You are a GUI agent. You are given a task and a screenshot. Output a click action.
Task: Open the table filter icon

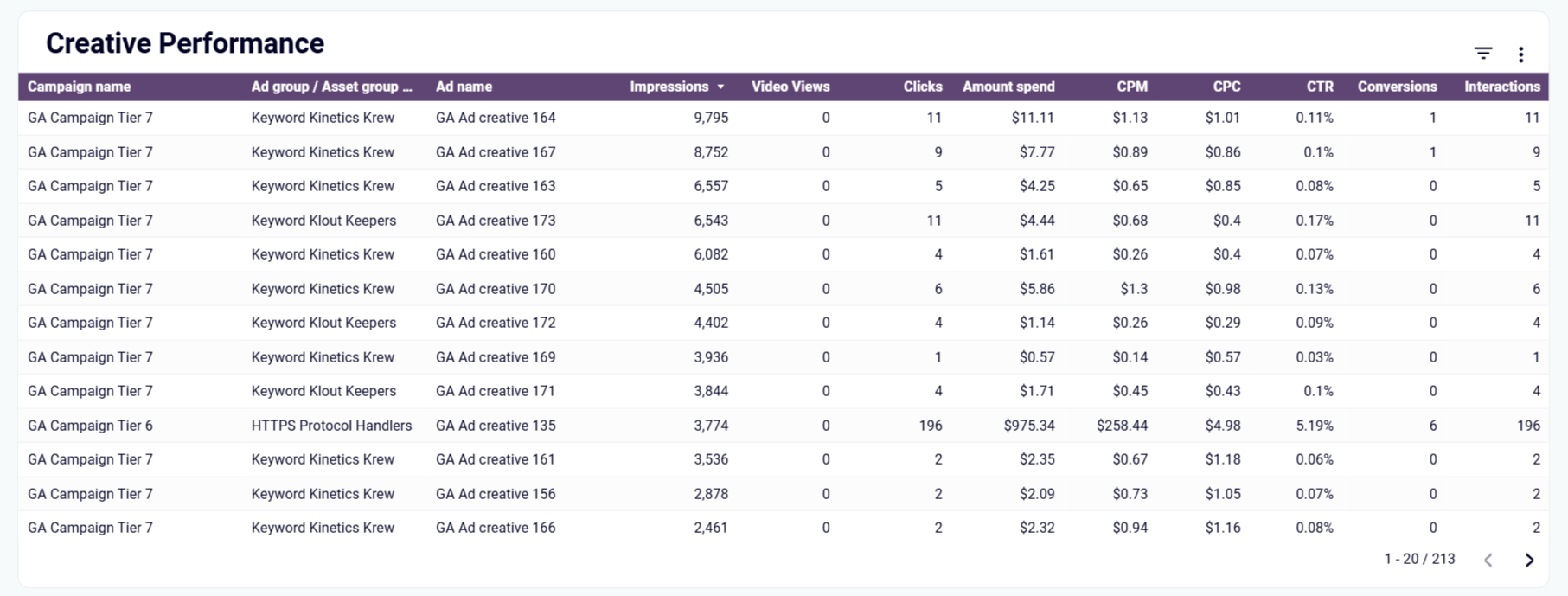[1483, 54]
